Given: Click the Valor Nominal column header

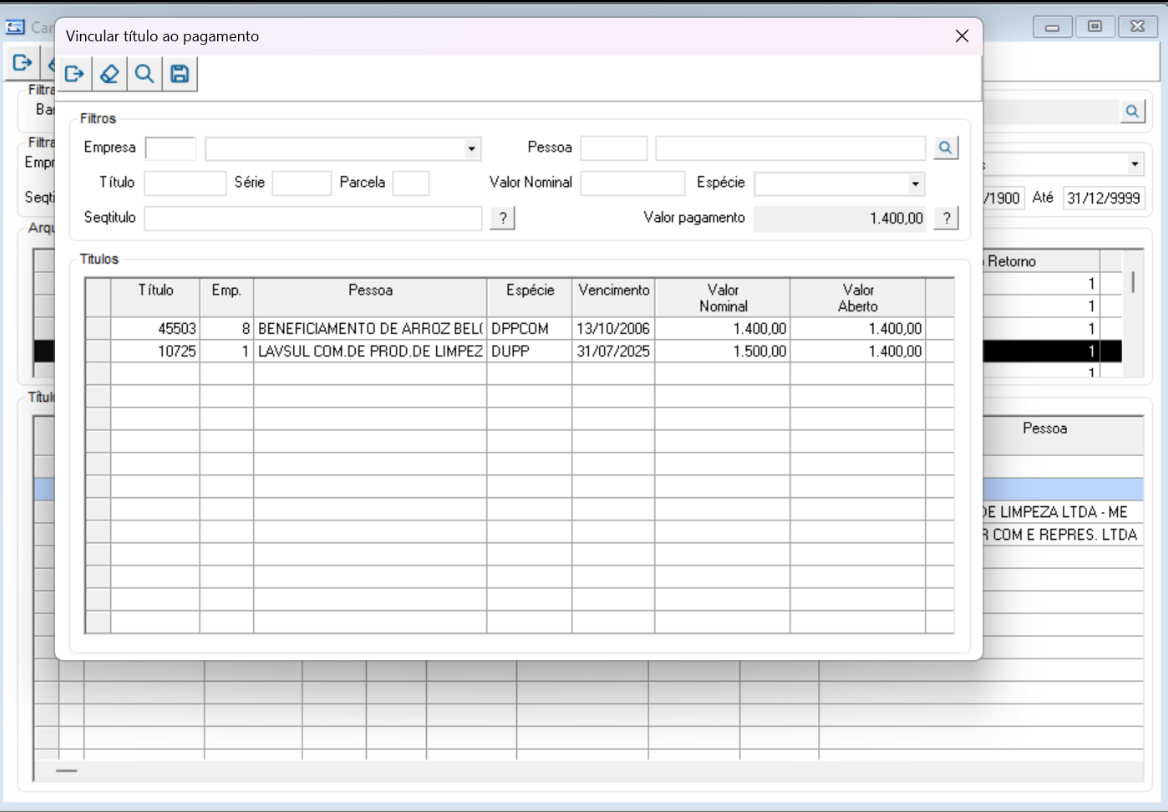Looking at the screenshot, I should 723,298.
